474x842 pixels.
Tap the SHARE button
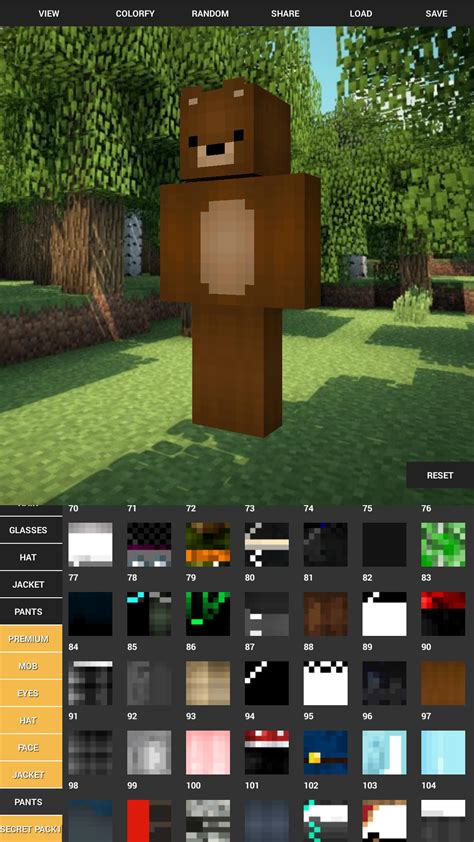[285, 13]
